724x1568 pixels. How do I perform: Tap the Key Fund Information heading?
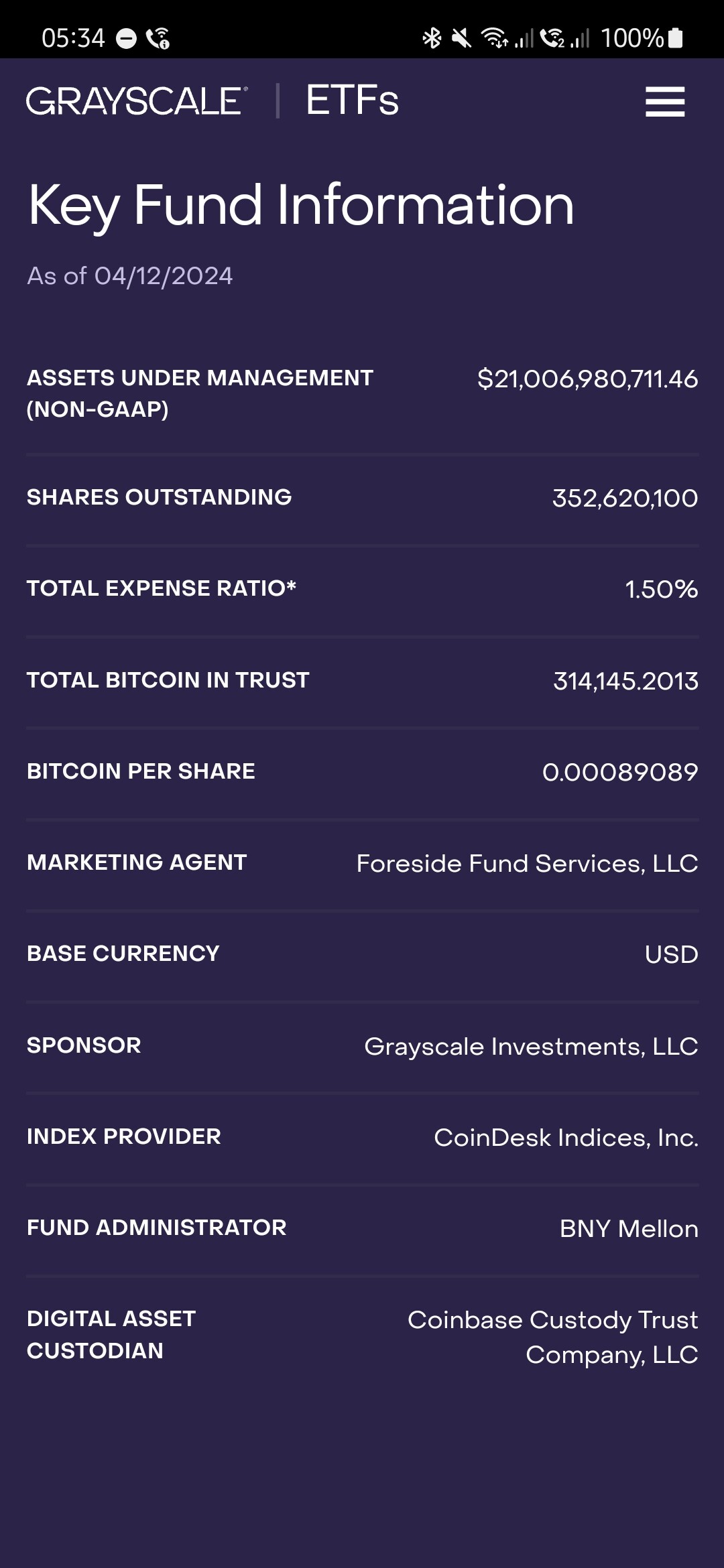[300, 205]
